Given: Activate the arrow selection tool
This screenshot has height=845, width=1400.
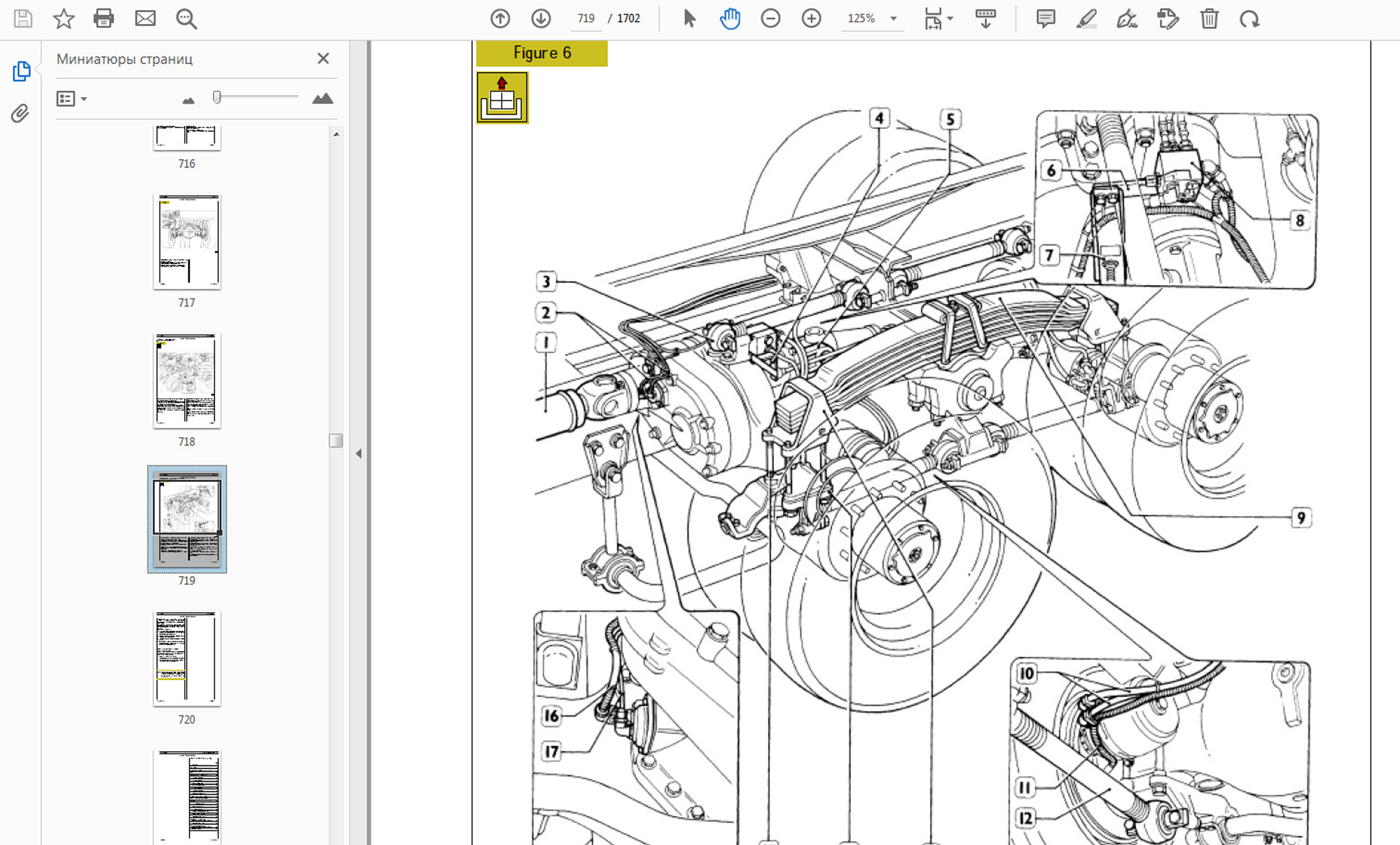Looking at the screenshot, I should point(689,18).
